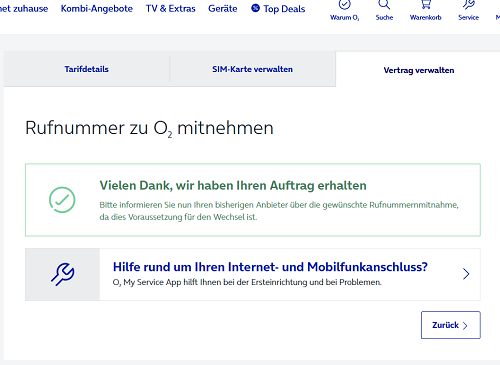This screenshot has height=365, width=500.
Task: Select the Vertrag verwalten tab
Action: click(419, 70)
